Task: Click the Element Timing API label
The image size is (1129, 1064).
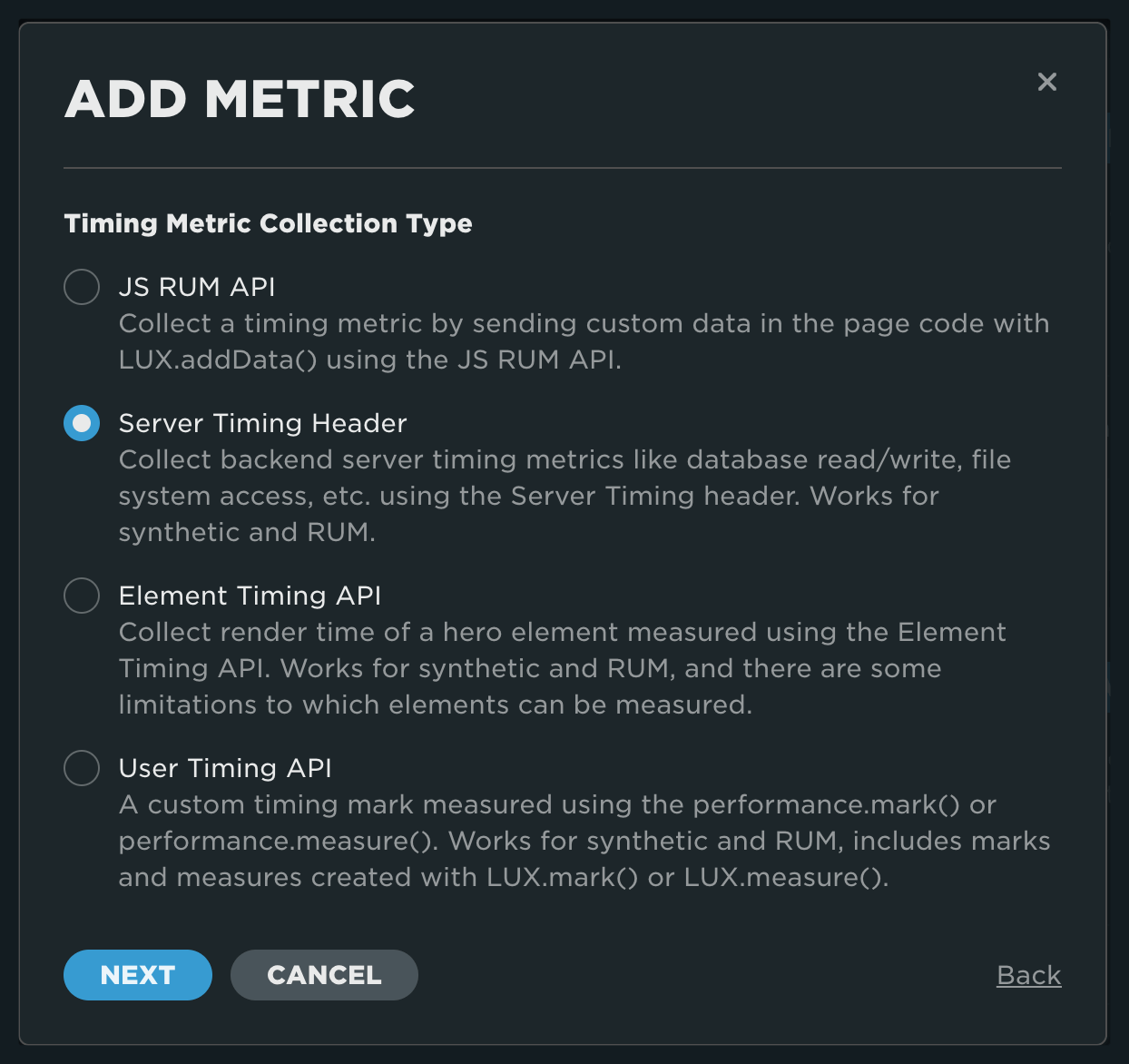Action: (250, 596)
